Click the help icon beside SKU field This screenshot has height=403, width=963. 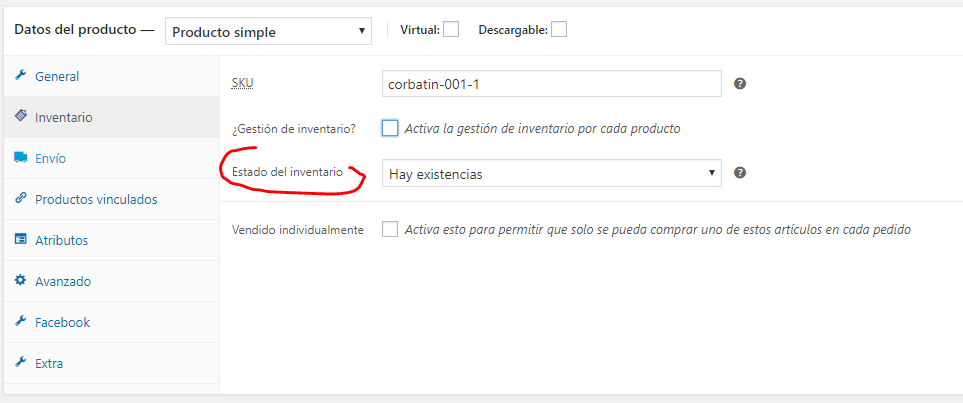[740, 84]
